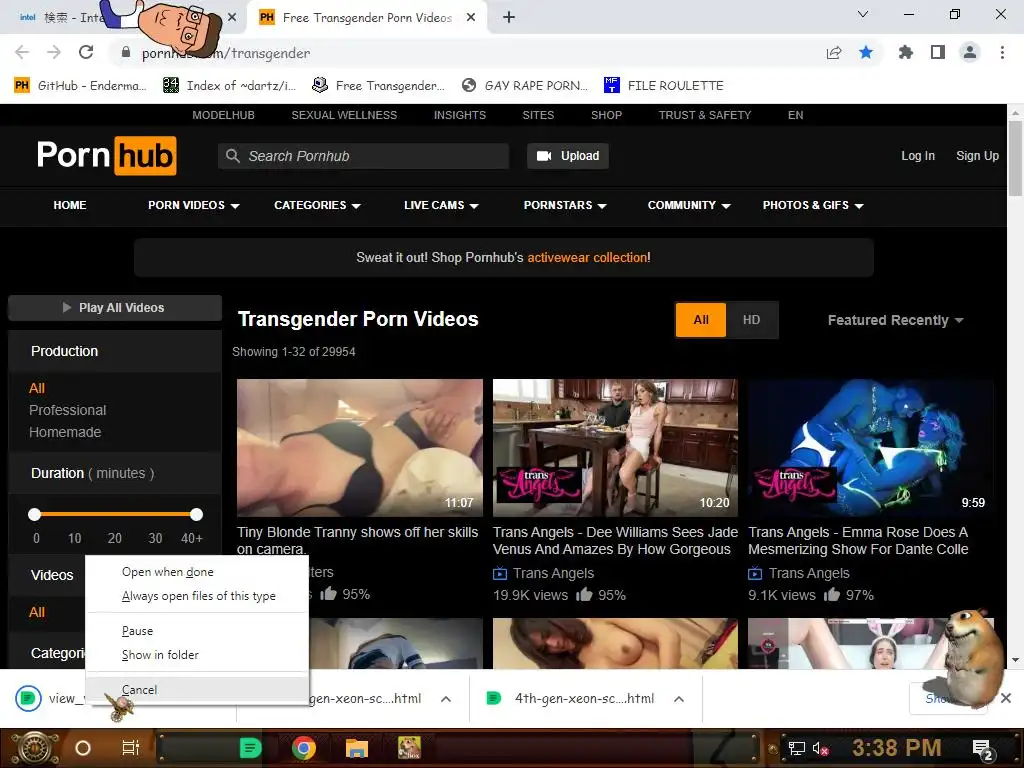1024x768 pixels.
Task: Reload the current page
Action: 86,52
